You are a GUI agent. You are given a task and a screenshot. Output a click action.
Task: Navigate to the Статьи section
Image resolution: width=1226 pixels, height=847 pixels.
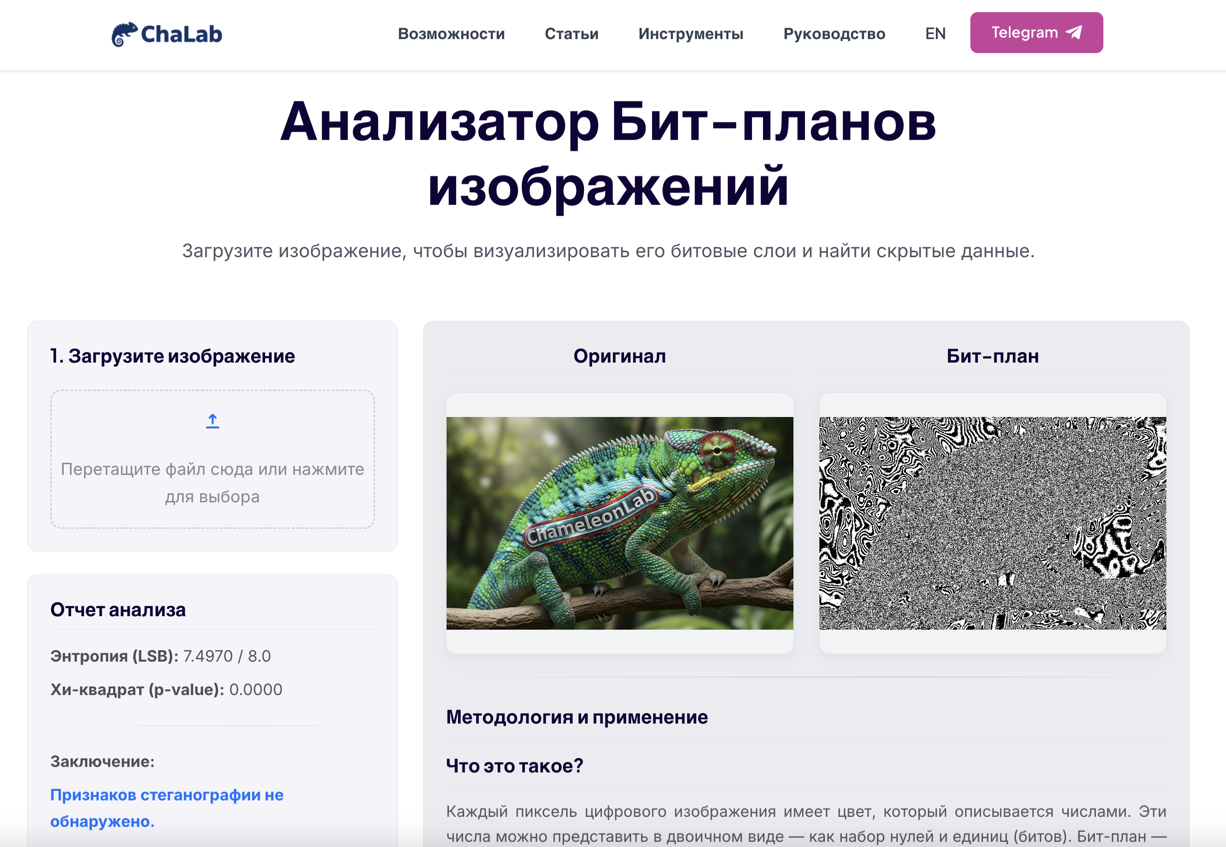(571, 33)
